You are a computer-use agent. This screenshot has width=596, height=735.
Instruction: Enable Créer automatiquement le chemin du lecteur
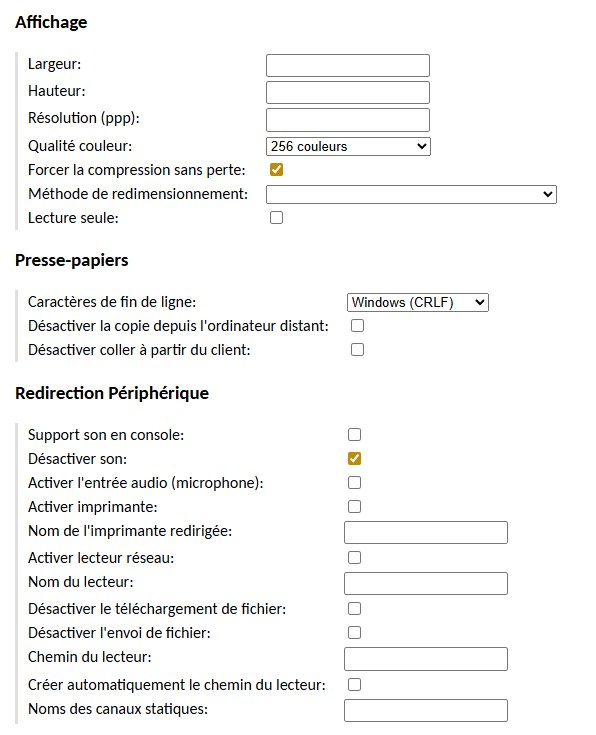355,684
